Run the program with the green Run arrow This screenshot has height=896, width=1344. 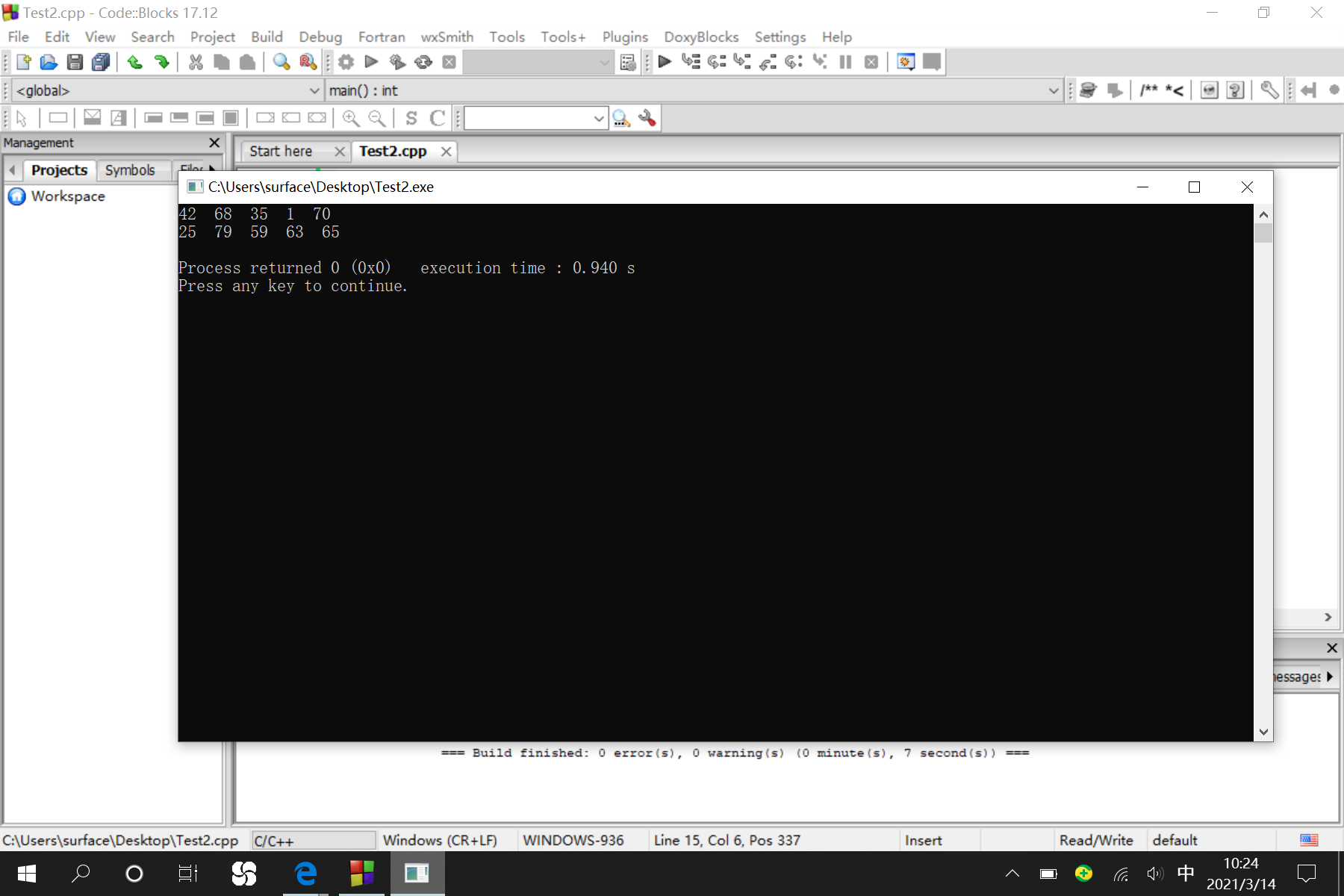(371, 62)
